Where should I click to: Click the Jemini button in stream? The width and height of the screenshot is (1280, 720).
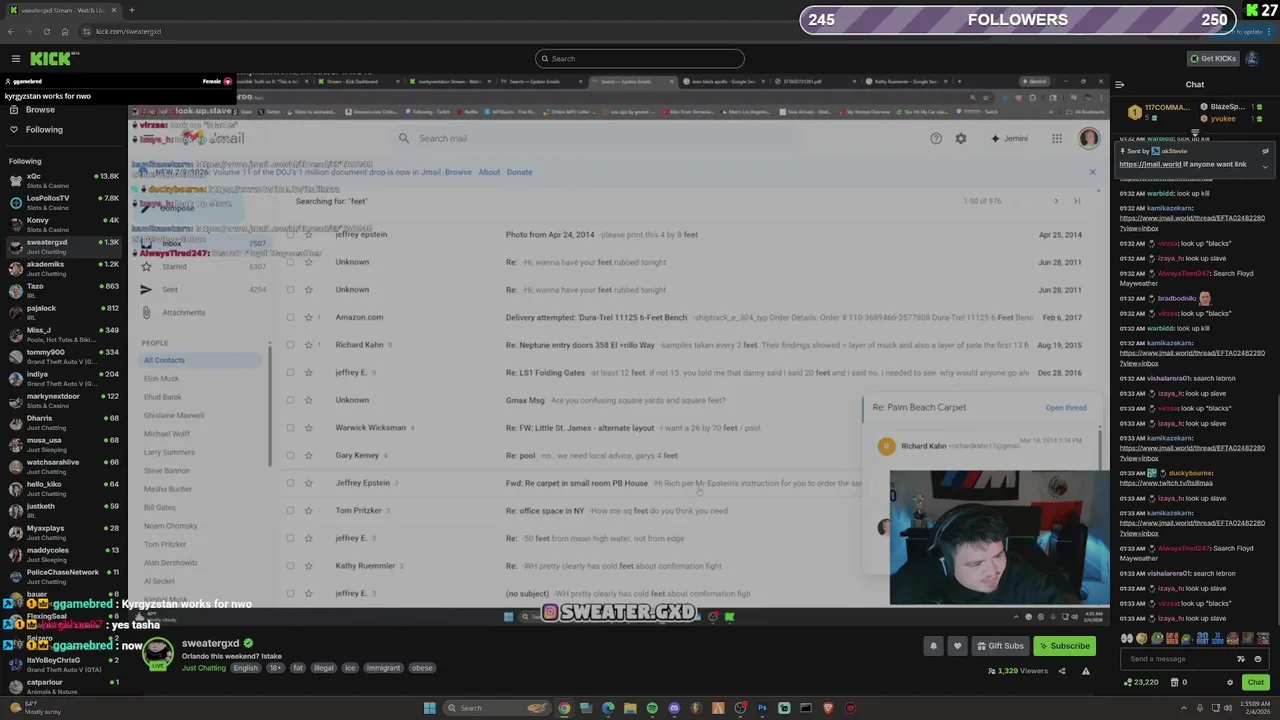click(1010, 139)
